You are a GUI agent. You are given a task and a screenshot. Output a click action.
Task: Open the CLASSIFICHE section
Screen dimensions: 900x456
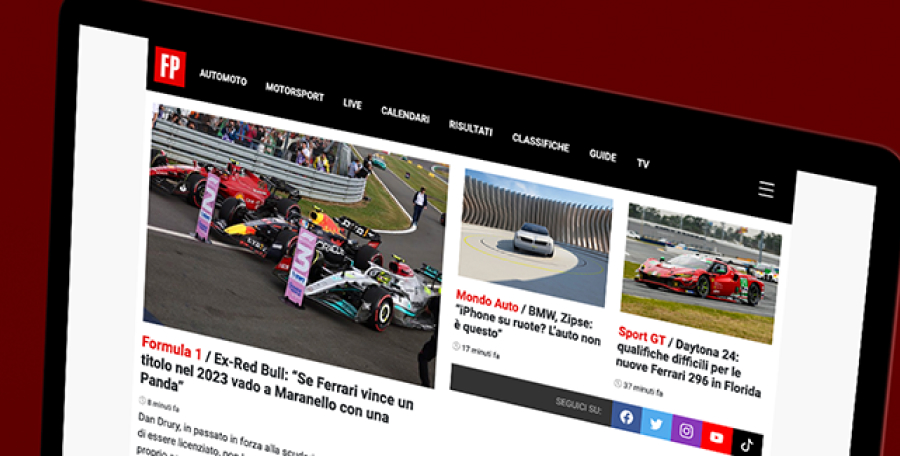(x=541, y=142)
